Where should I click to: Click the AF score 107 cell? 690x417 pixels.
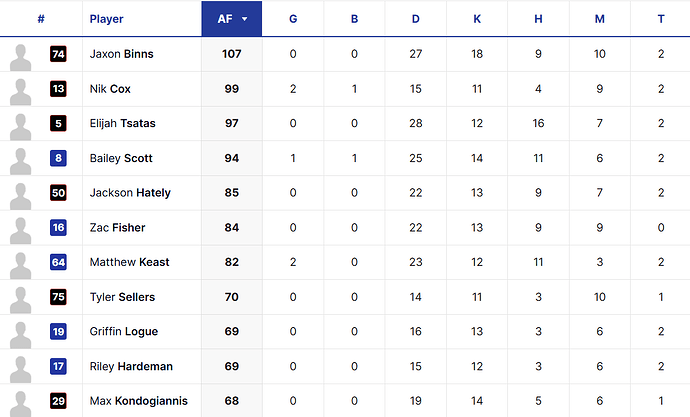tap(232, 54)
